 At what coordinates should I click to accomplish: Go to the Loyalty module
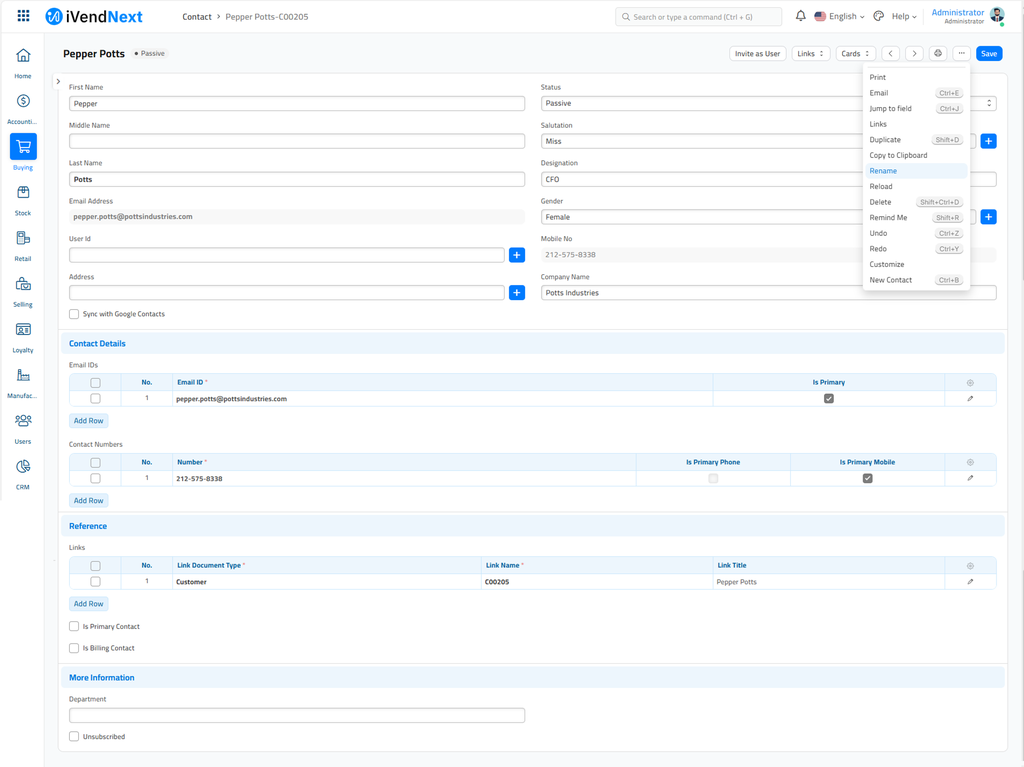(x=23, y=330)
